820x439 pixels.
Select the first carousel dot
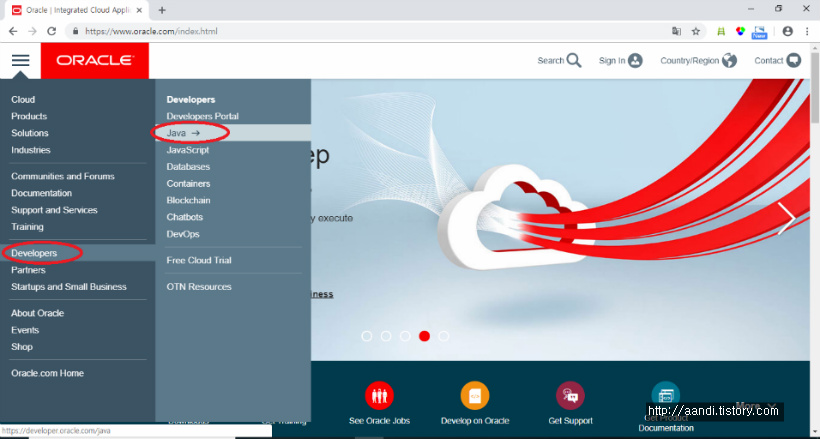click(x=367, y=336)
